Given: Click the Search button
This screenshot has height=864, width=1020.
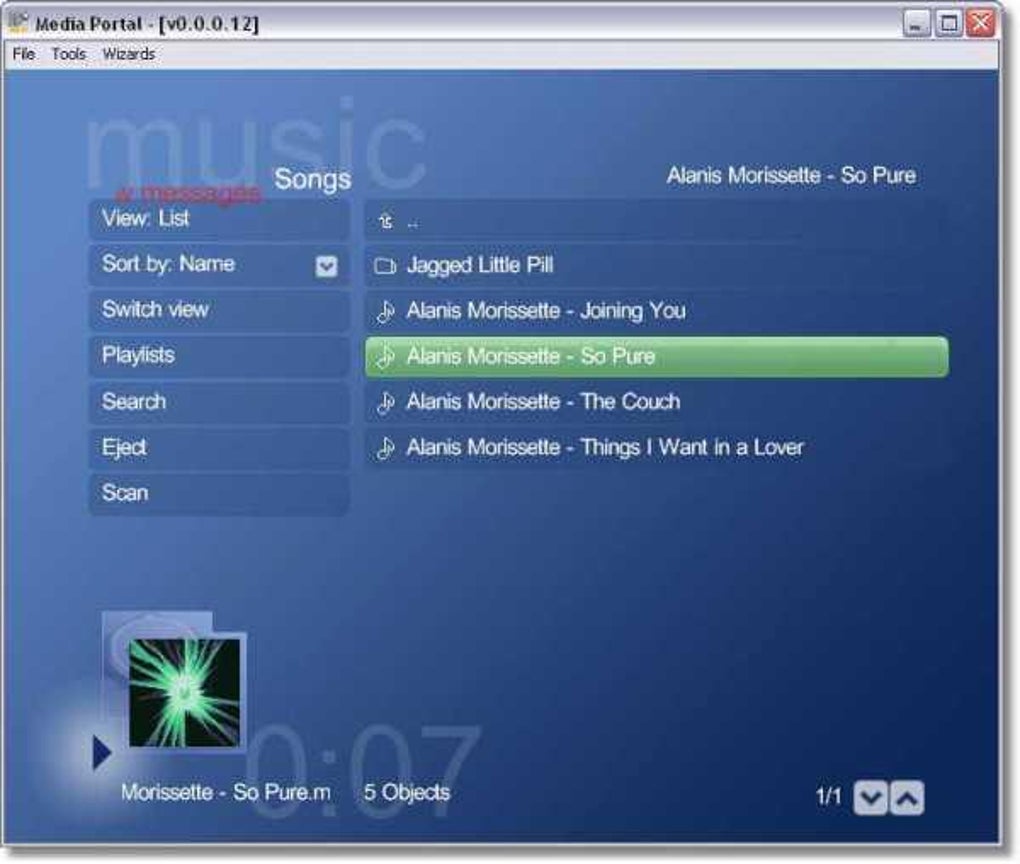Looking at the screenshot, I should point(219,402).
